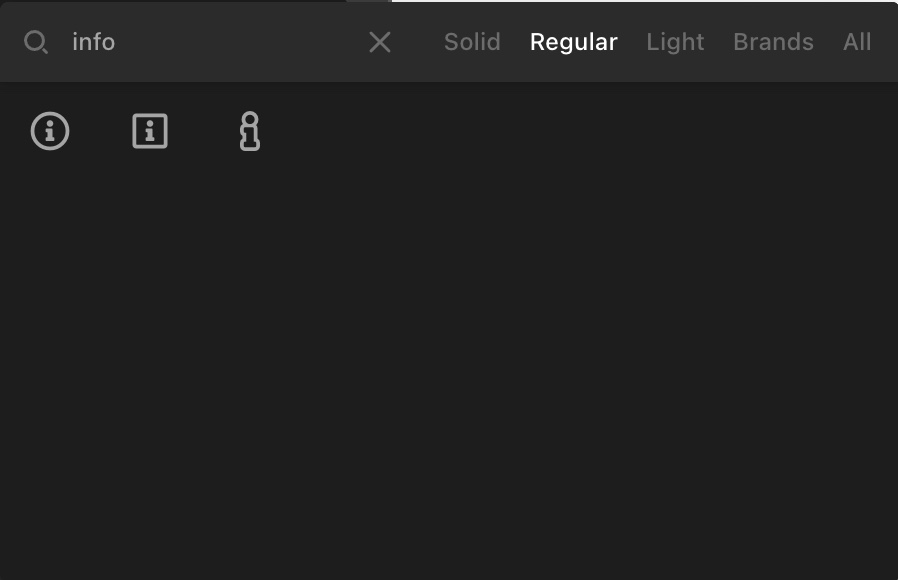Open the Brands icon tab
Screen dimensions: 898x580
point(773,42)
